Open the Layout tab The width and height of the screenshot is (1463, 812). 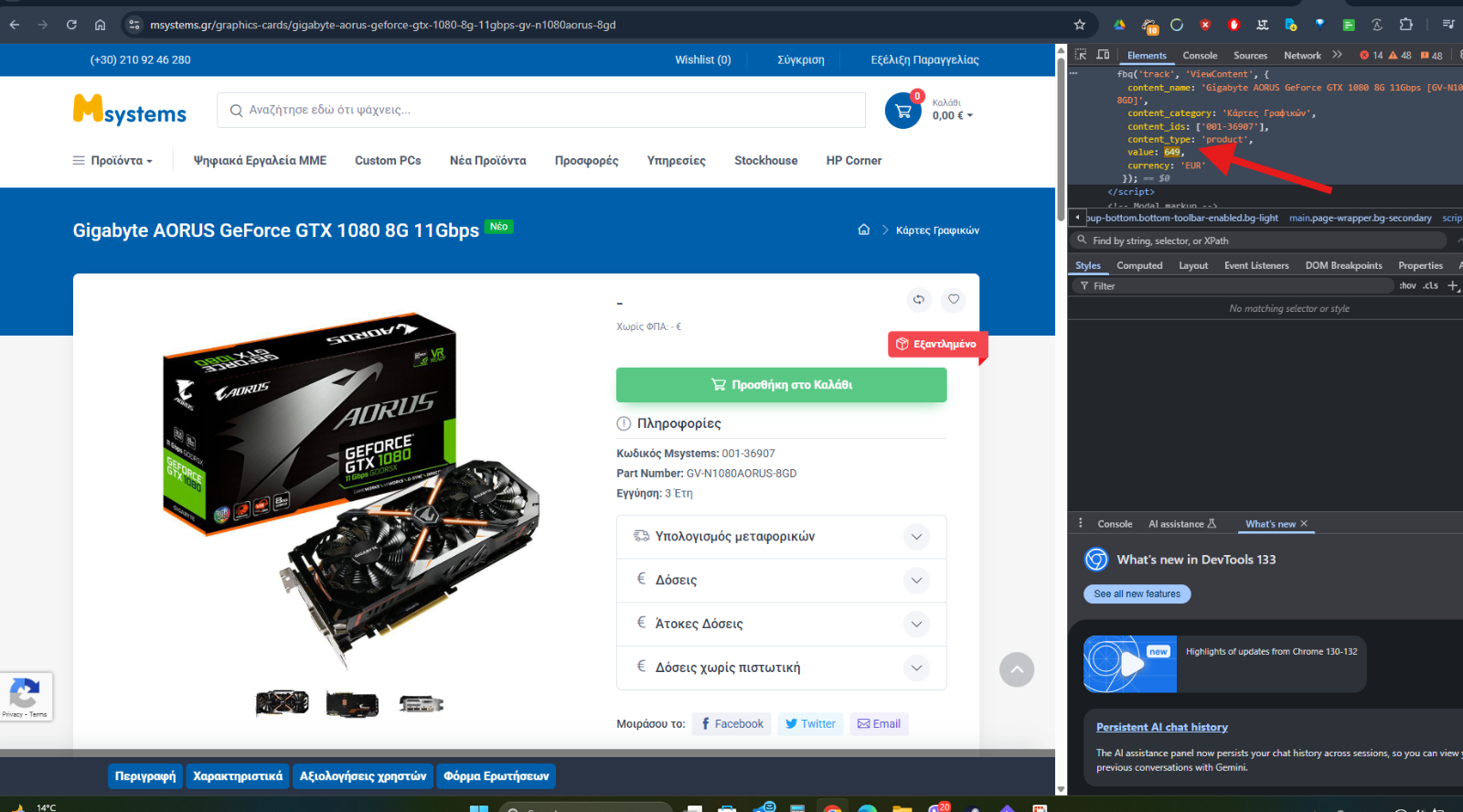pyautogui.click(x=1193, y=266)
